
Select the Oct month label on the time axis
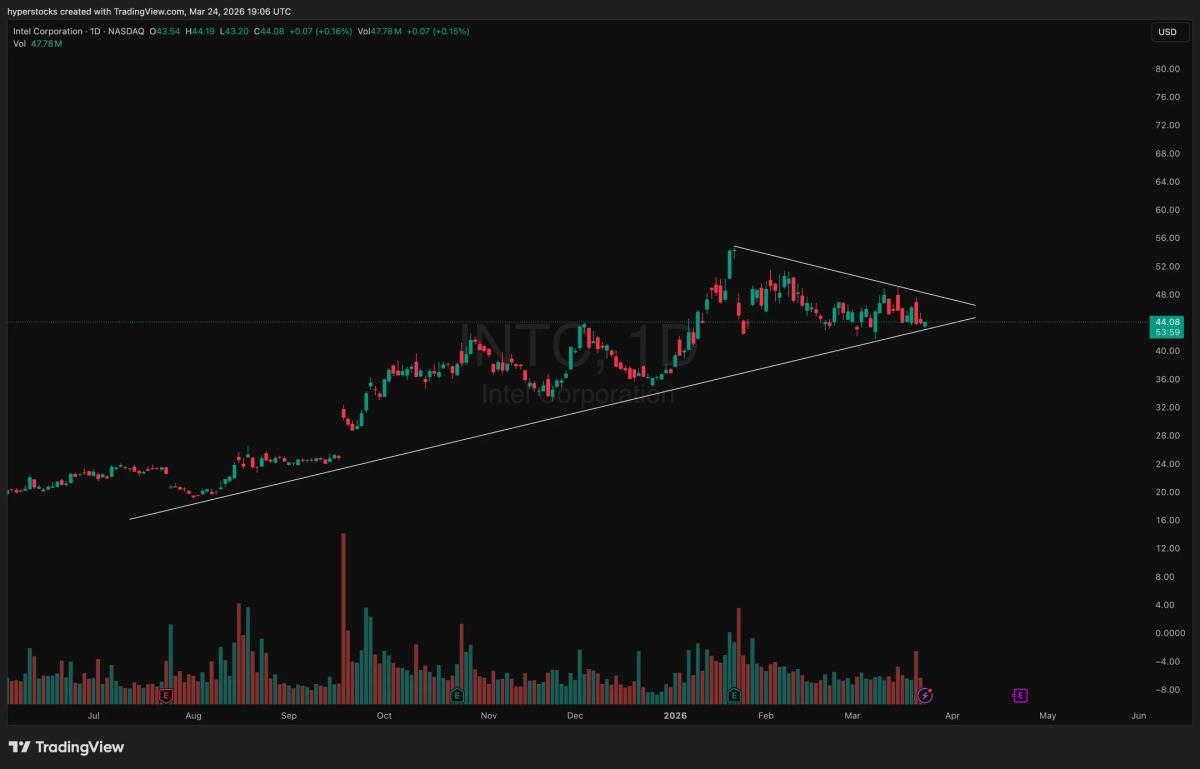[x=383, y=716]
